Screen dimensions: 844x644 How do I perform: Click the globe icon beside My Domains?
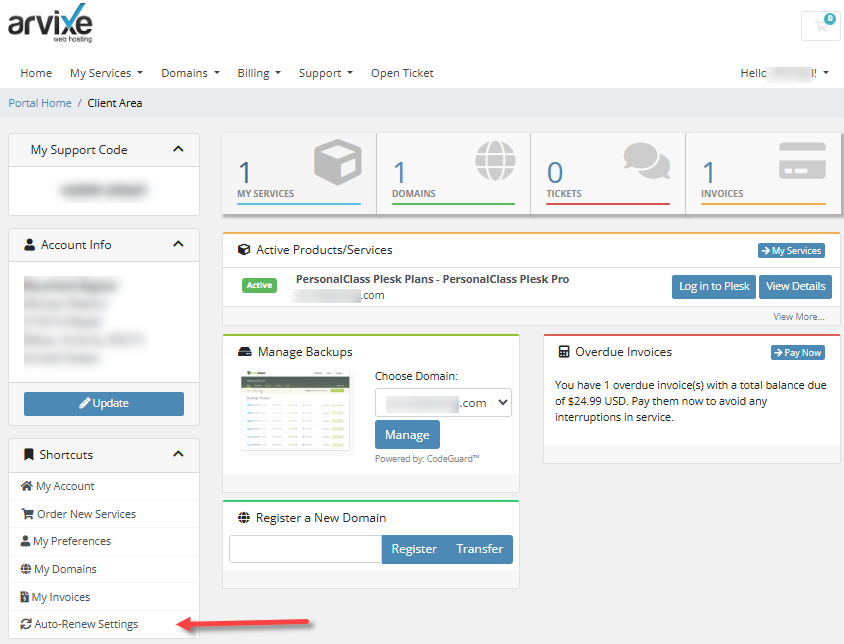26,569
